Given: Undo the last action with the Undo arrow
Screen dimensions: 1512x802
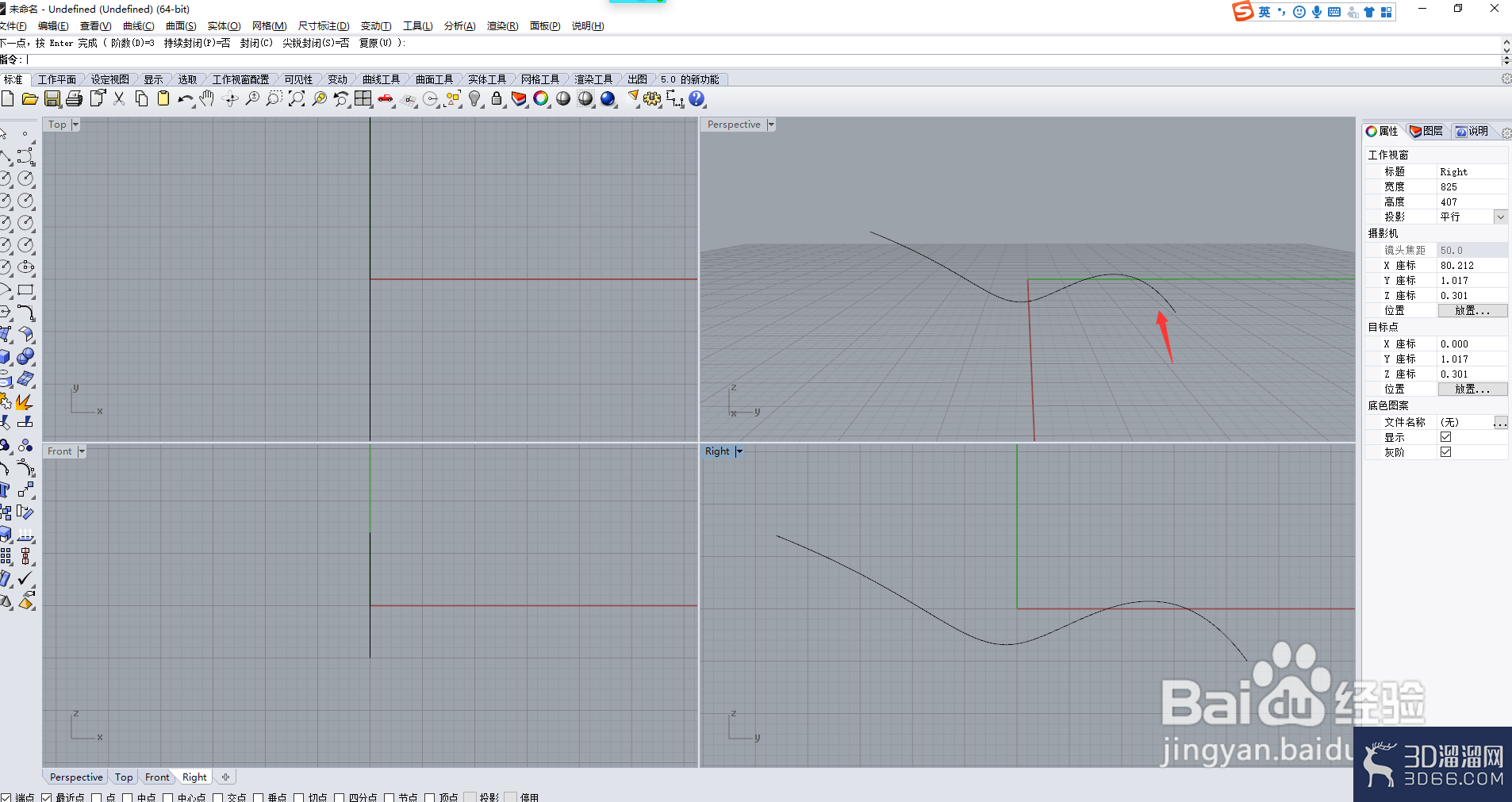Looking at the screenshot, I should click(186, 98).
